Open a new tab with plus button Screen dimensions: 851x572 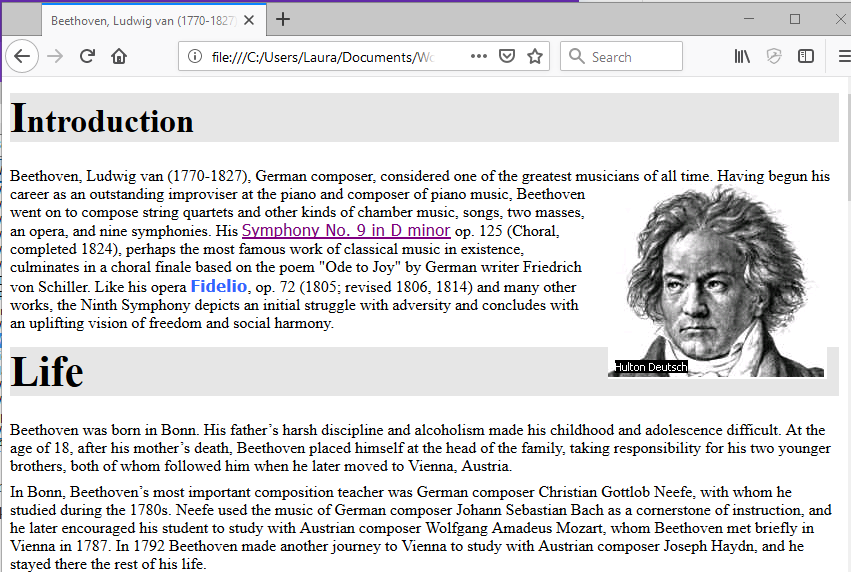(x=283, y=20)
